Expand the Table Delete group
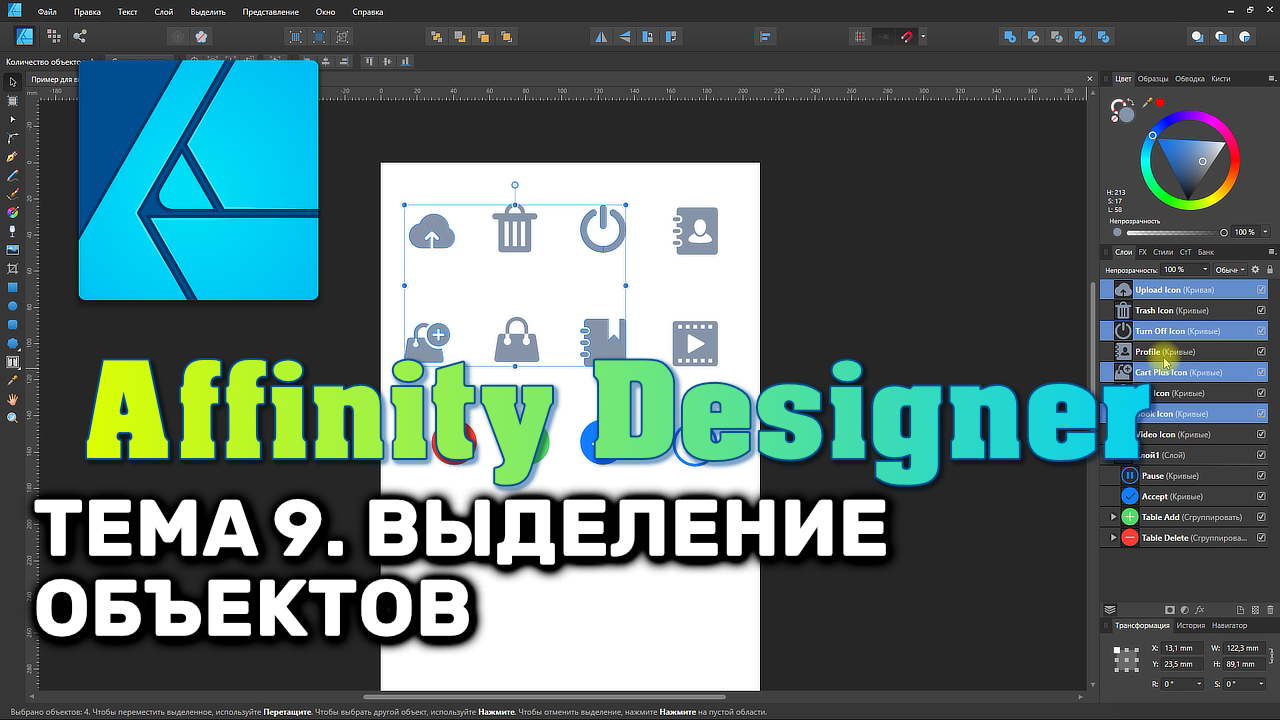Image resolution: width=1280 pixels, height=720 pixels. pos(1113,538)
